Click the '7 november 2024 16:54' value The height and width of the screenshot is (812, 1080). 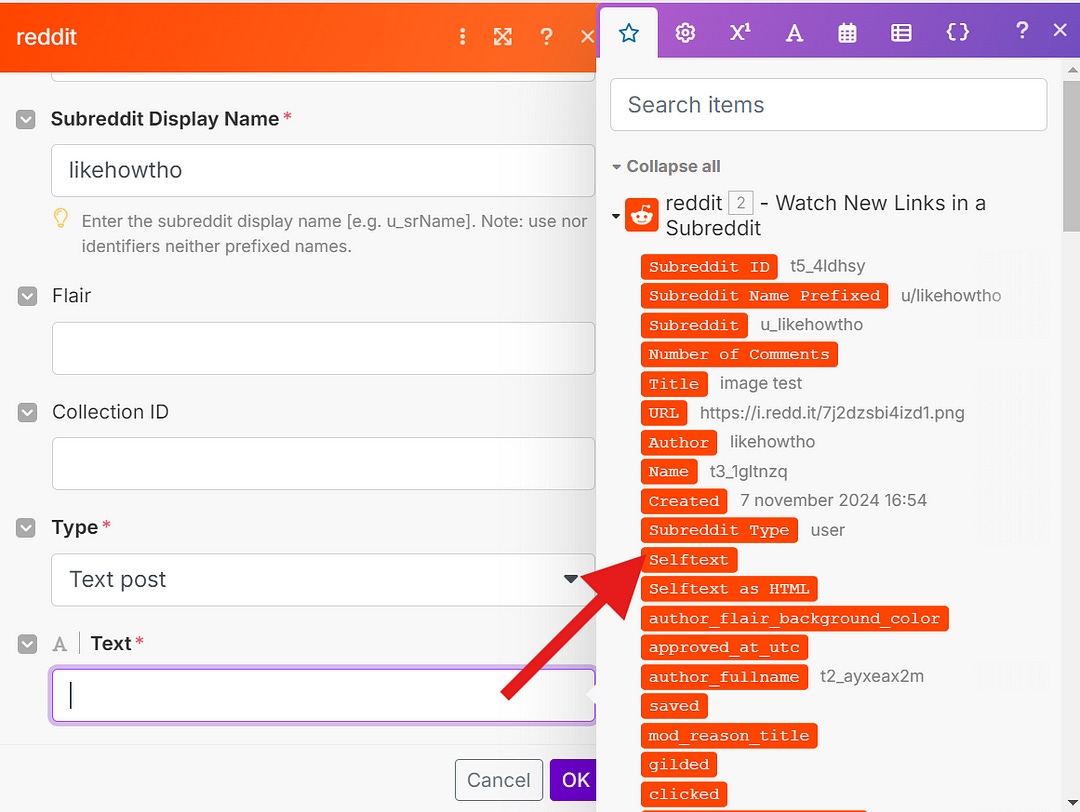tap(833, 501)
